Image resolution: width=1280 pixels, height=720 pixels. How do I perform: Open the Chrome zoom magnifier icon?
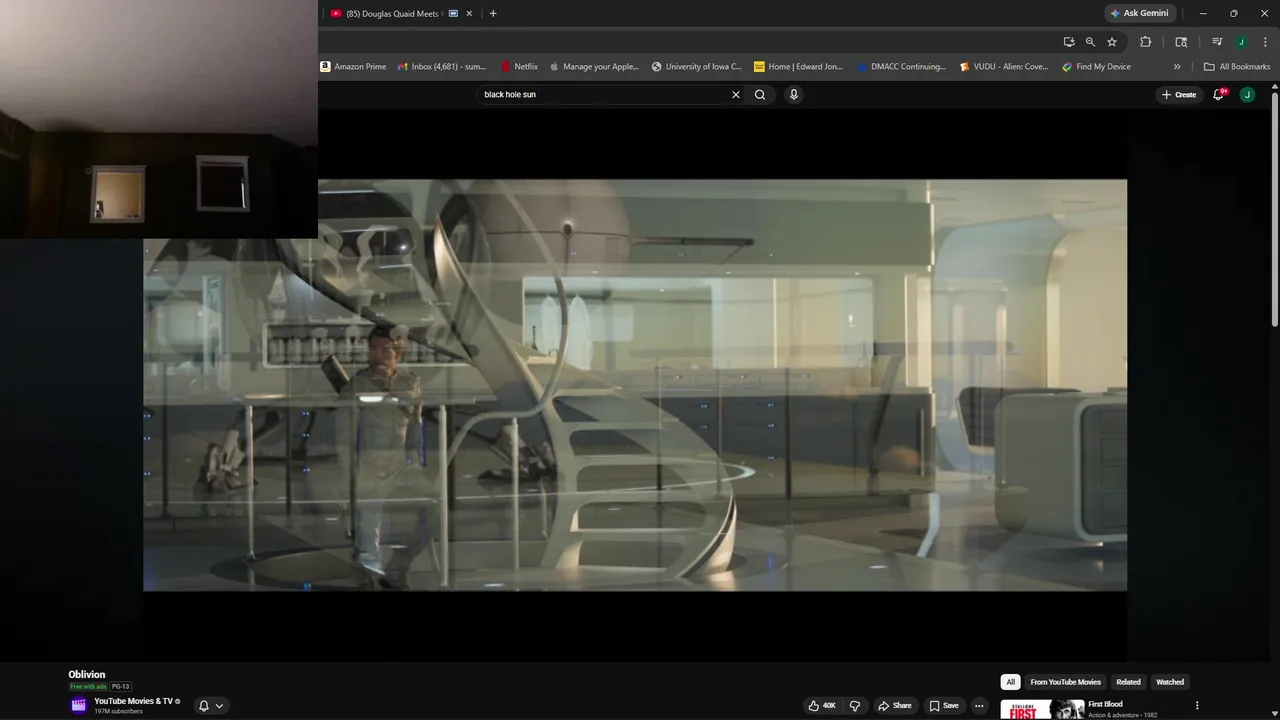tap(1090, 42)
